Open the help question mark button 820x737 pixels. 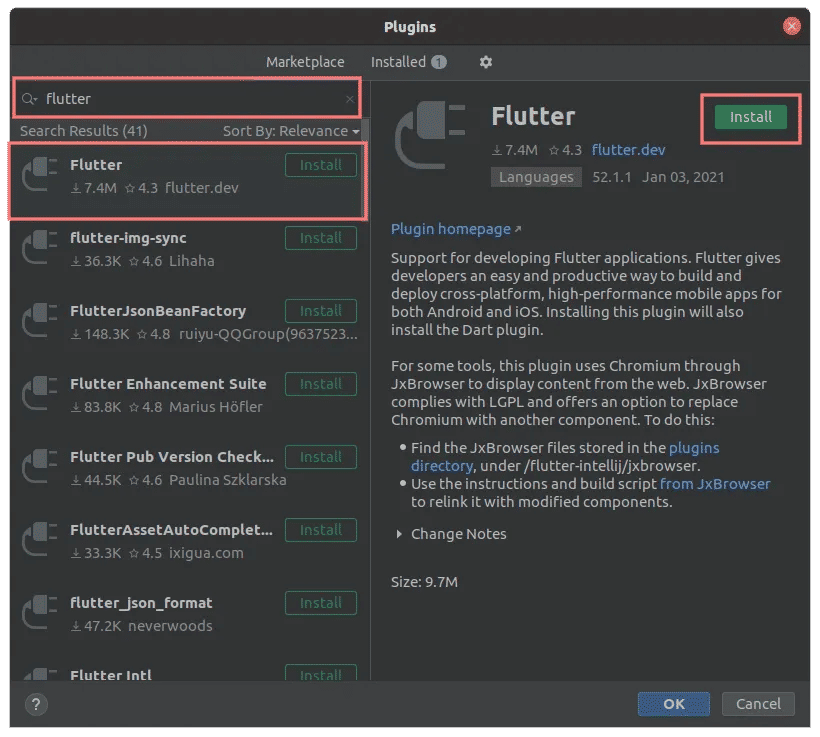click(x=36, y=704)
